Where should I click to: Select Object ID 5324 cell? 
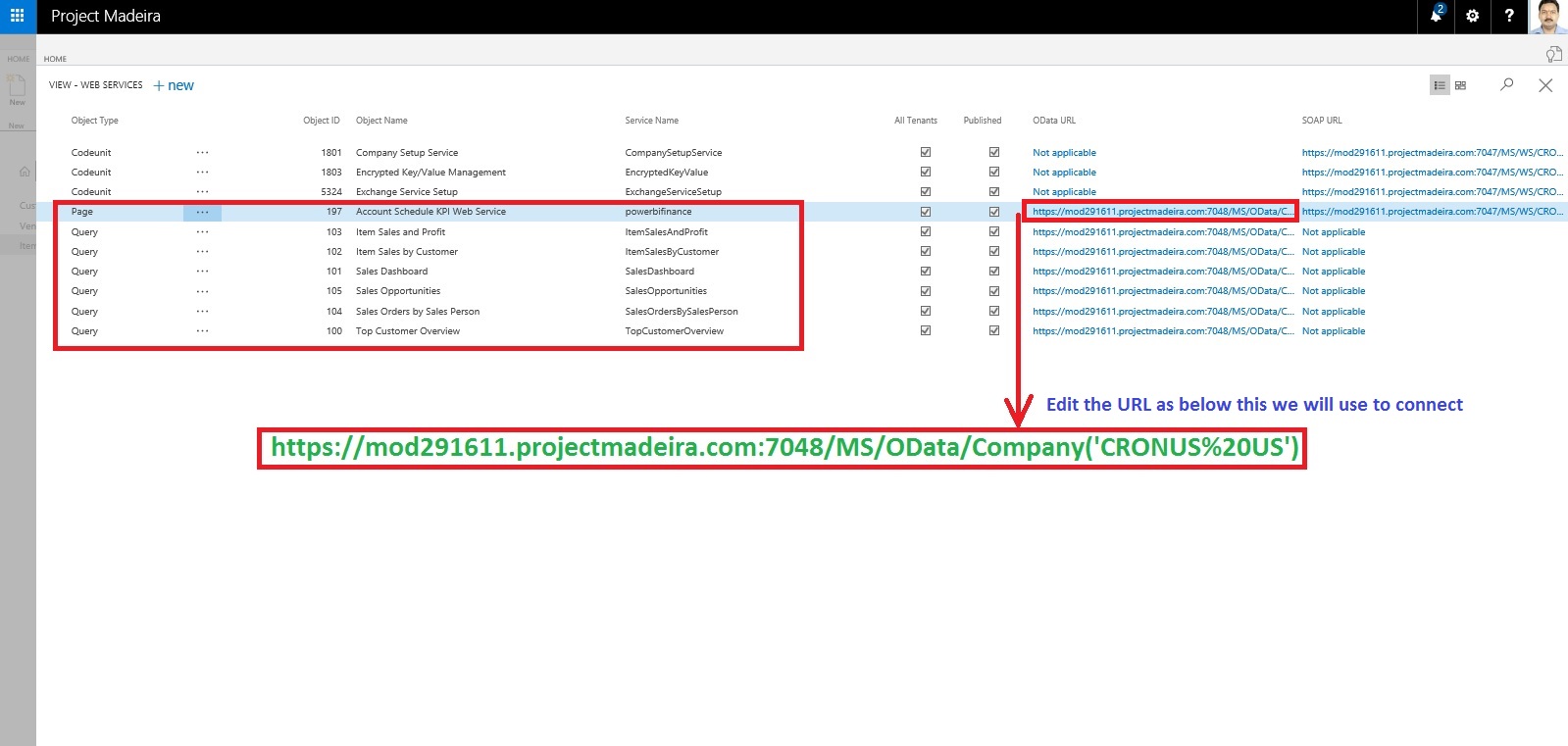(x=331, y=192)
